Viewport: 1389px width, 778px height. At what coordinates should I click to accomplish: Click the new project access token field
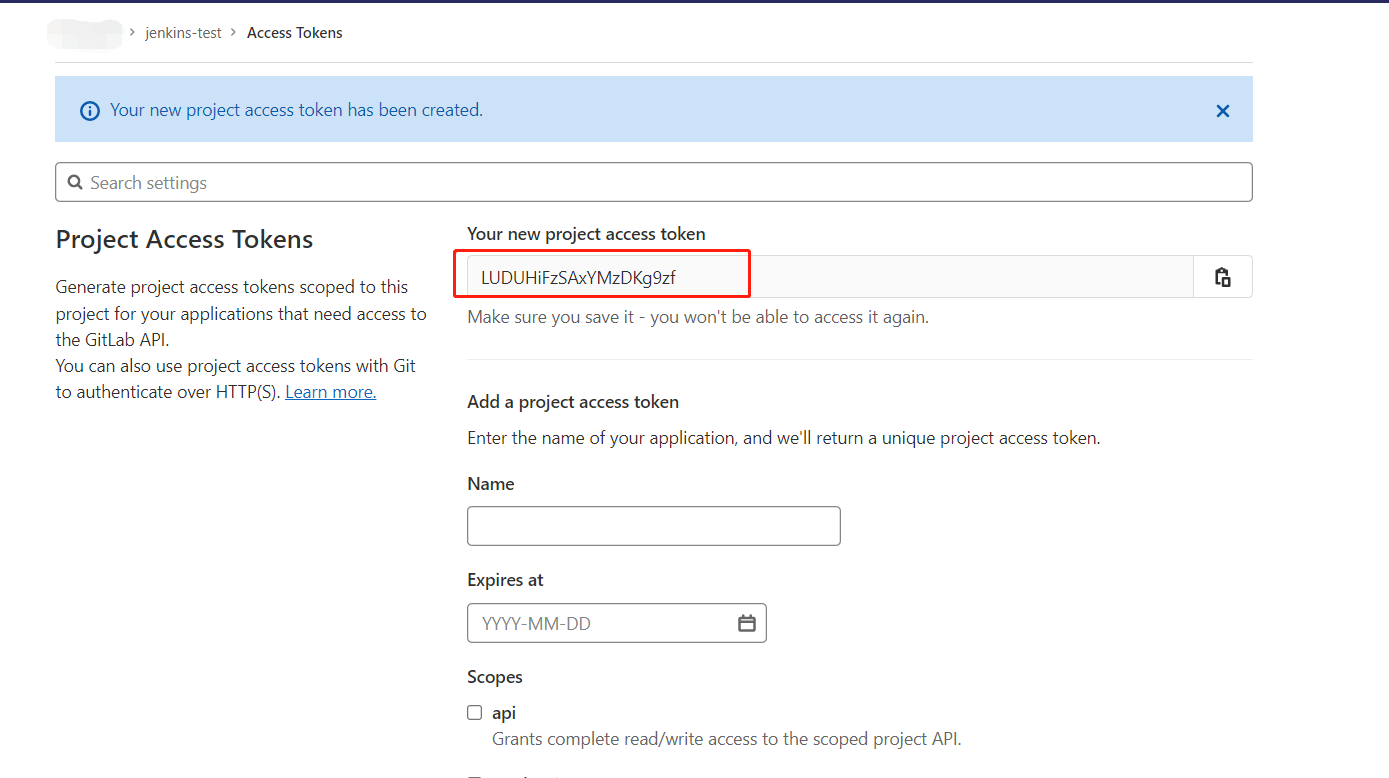[830, 277]
